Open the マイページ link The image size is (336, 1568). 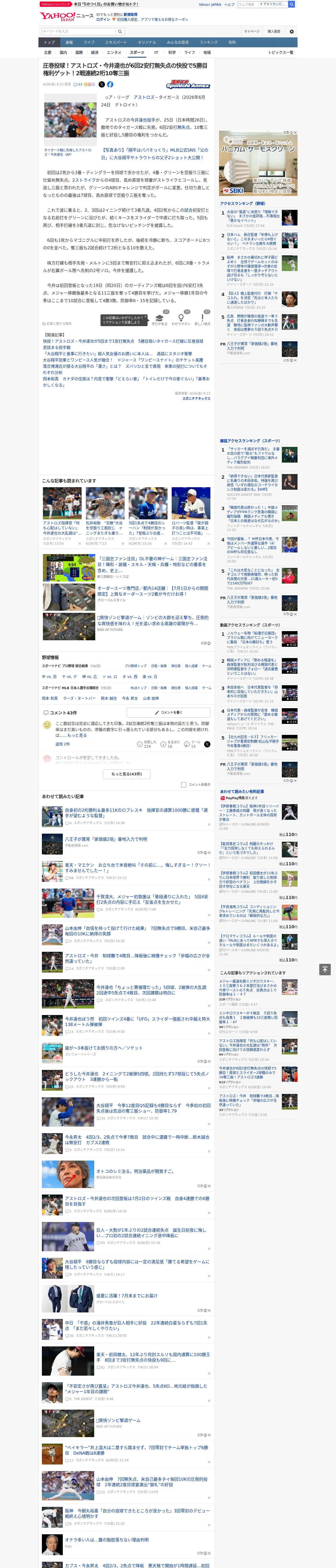252,32
